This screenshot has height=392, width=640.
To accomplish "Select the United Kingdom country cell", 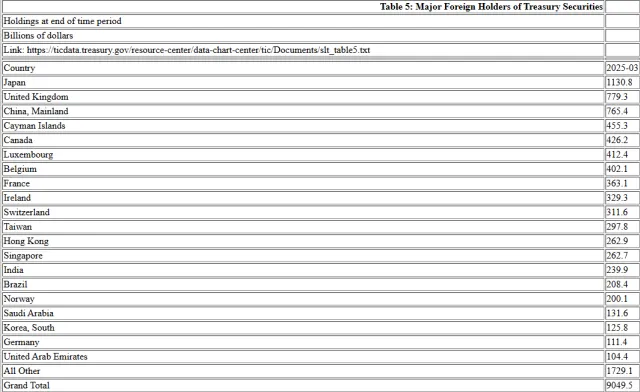I will pyautogui.click(x=303, y=97).
